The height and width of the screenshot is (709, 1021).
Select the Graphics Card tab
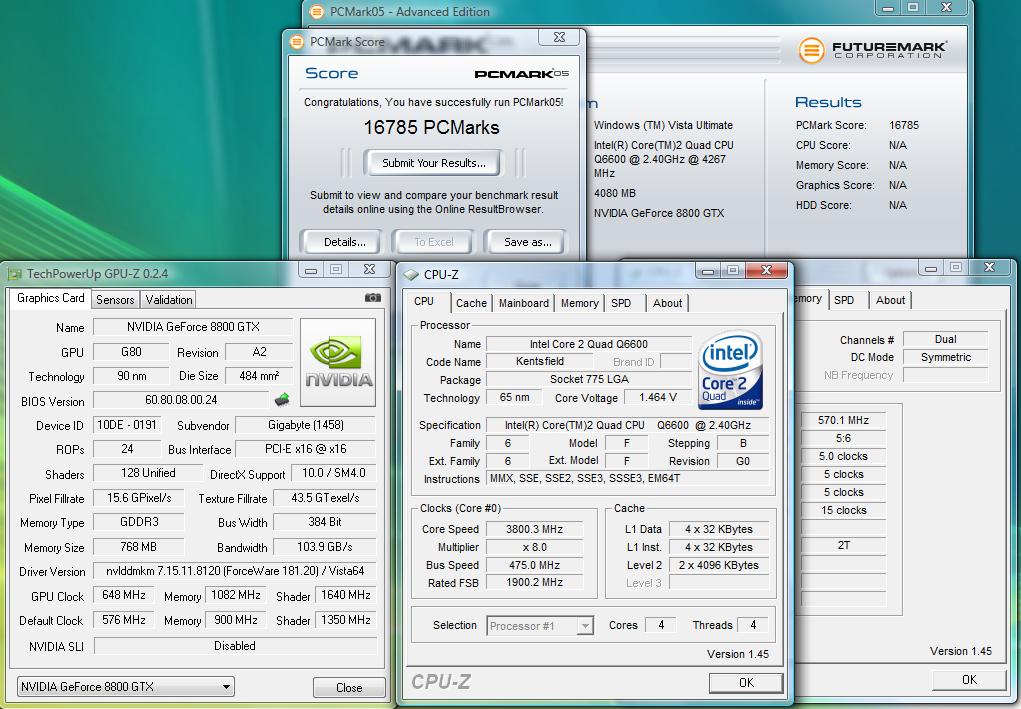click(51, 298)
